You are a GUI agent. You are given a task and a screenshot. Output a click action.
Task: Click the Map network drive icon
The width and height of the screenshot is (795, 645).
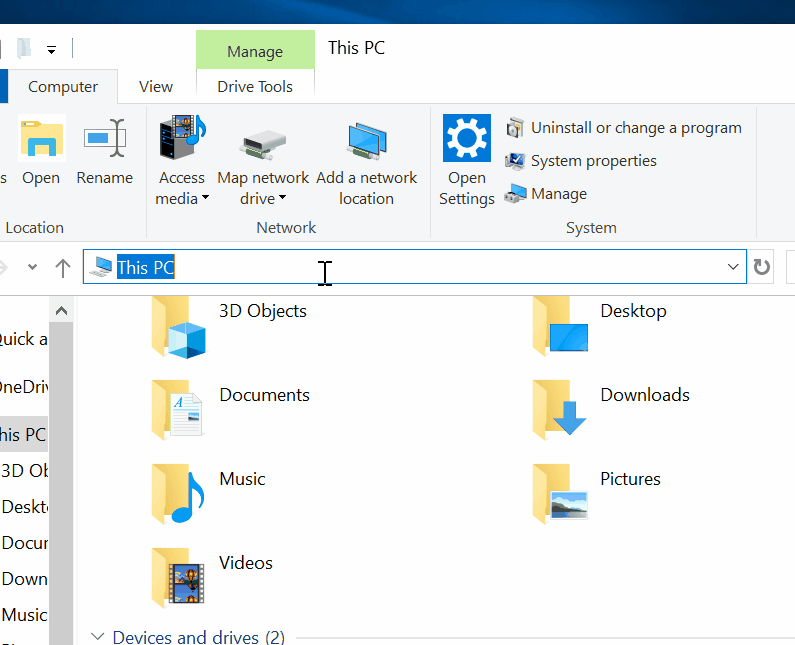[x=263, y=143]
